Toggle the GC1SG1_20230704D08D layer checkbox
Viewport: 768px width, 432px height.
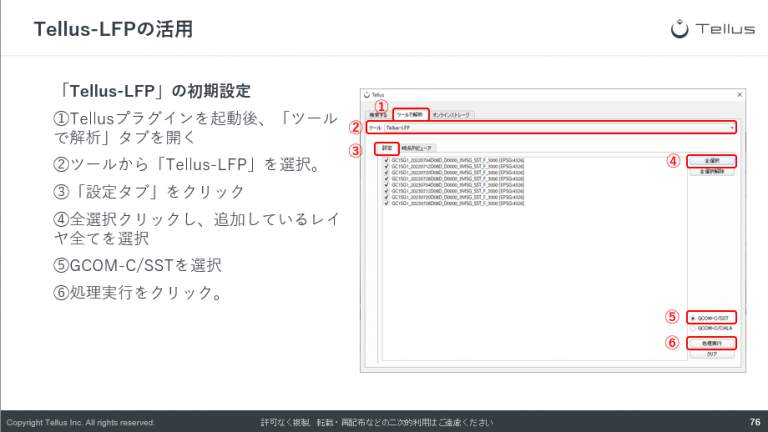[x=386, y=185]
